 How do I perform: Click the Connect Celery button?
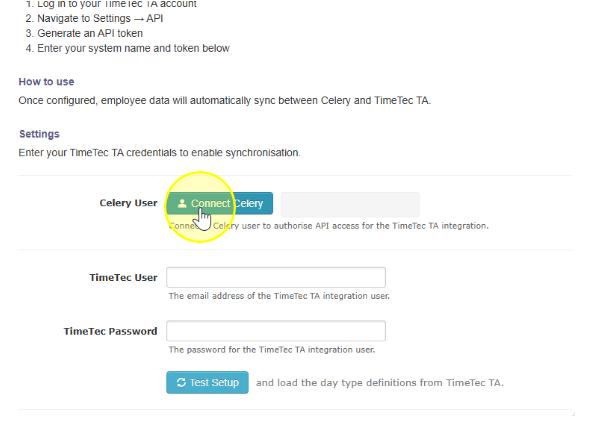[220, 203]
